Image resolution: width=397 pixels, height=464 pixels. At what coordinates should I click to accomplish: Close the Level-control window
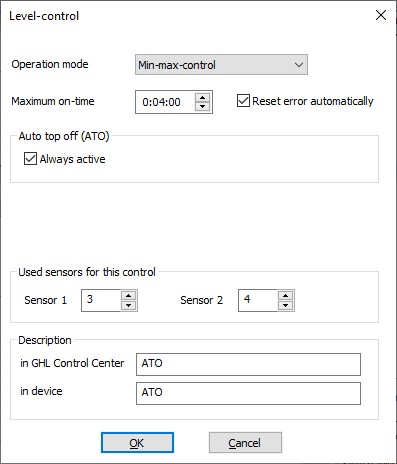pos(381,15)
